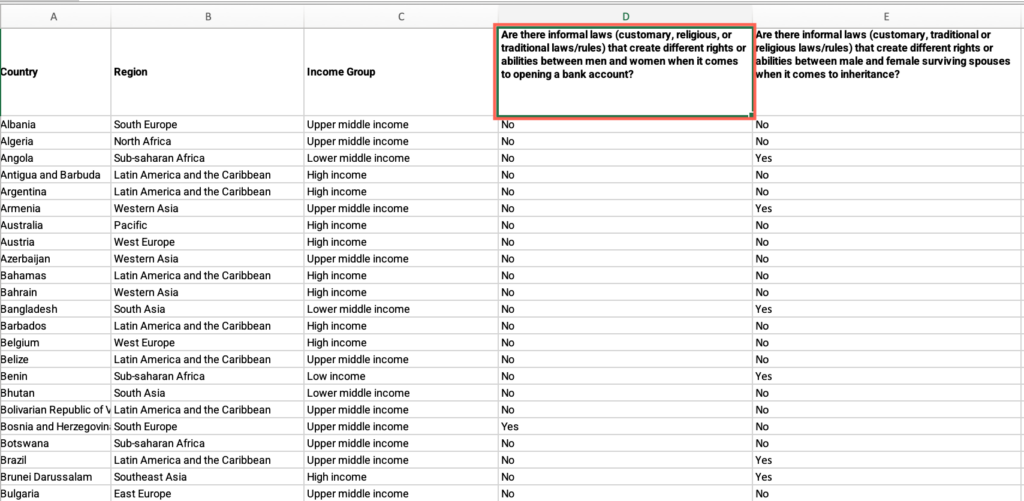Screen dimensions: 1024x501
Task: Select the Bosnia and Herzegovina cell
Action: point(56,427)
